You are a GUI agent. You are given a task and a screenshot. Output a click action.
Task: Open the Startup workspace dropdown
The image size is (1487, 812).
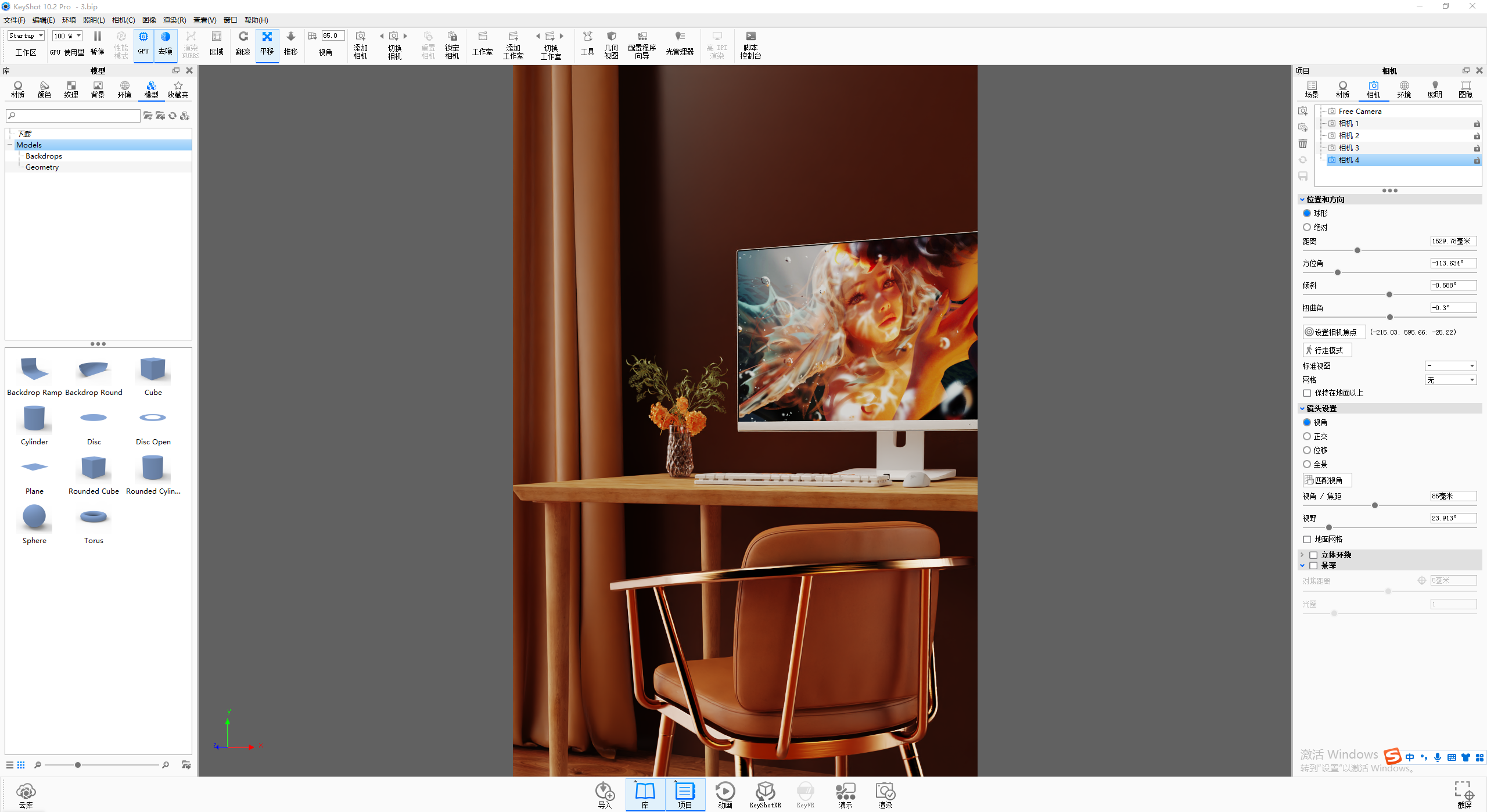point(26,35)
